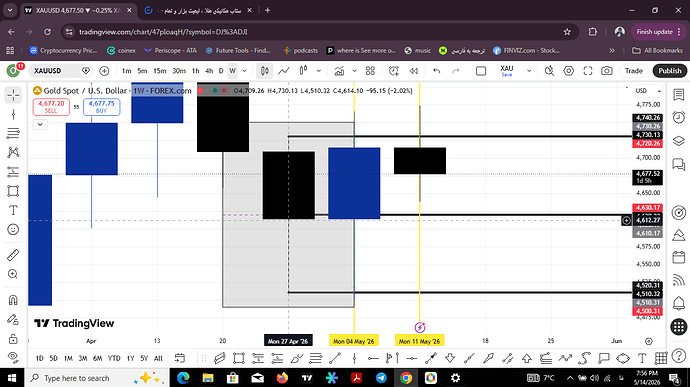Screen dimensions: 690x387
Task: Start bar replay mode
Action: pyautogui.click(x=414, y=70)
